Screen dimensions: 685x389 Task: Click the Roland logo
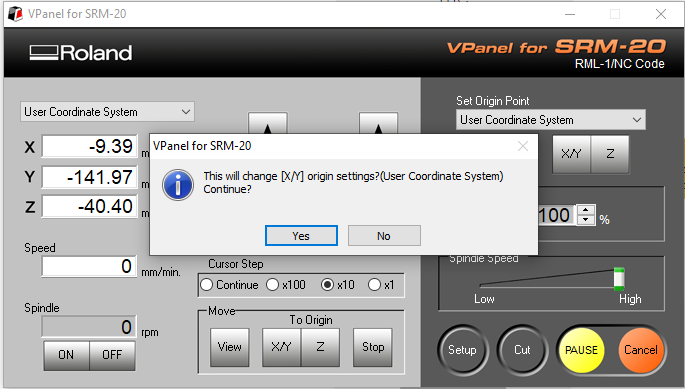[x=81, y=53]
